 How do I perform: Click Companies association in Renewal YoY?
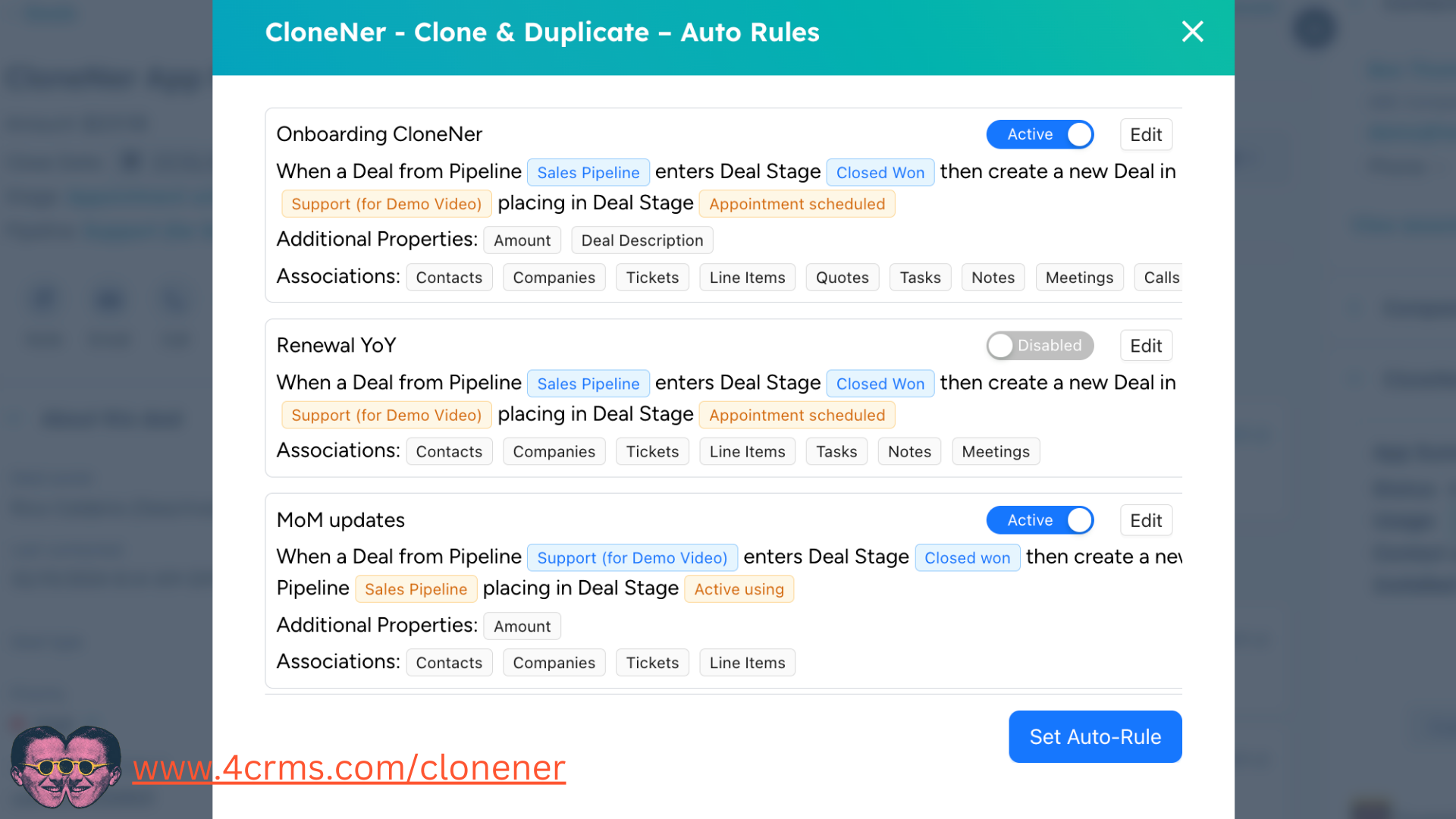[554, 452]
